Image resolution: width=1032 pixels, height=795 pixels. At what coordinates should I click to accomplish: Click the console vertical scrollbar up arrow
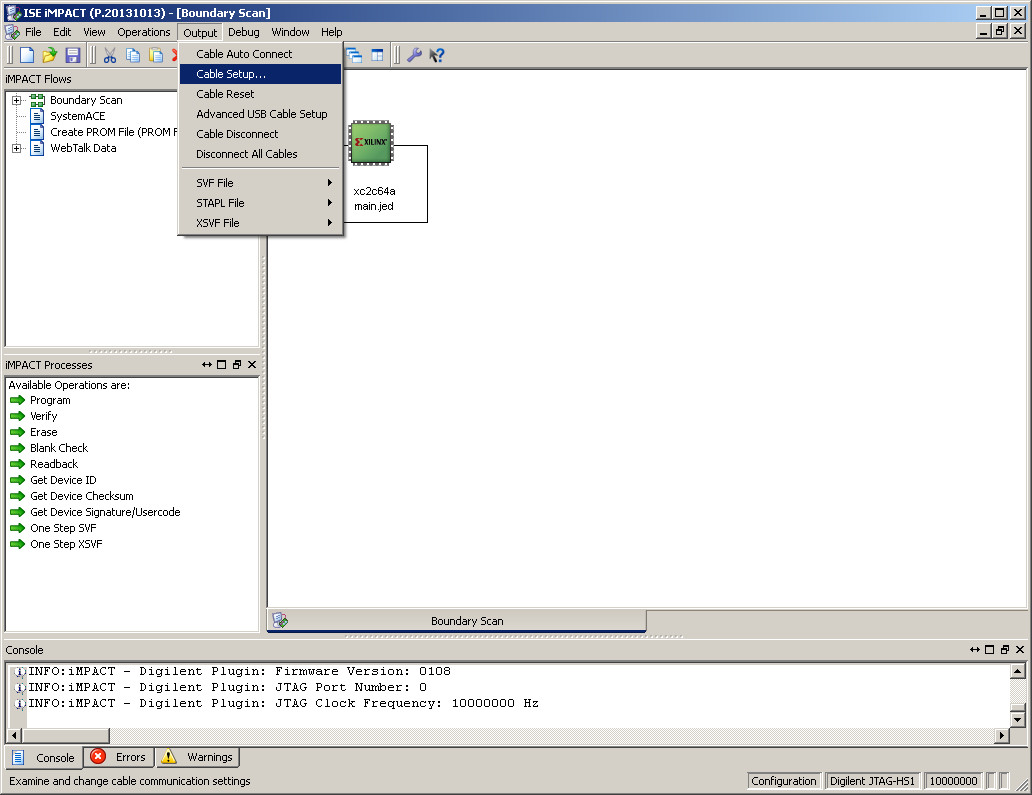[1018, 671]
